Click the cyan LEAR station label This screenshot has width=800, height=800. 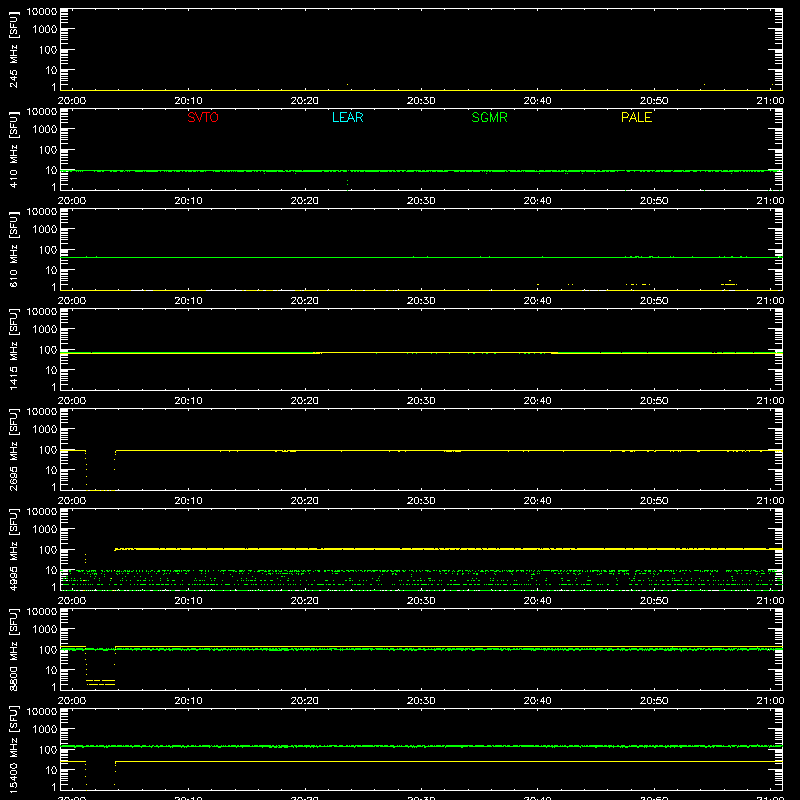click(347, 117)
